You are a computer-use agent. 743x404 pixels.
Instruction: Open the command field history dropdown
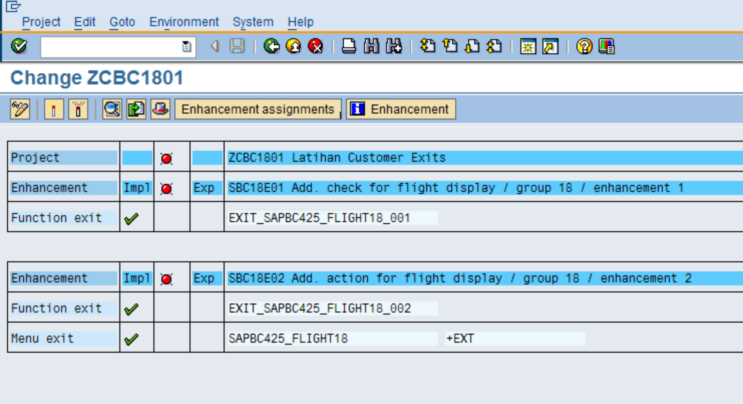[187, 46]
